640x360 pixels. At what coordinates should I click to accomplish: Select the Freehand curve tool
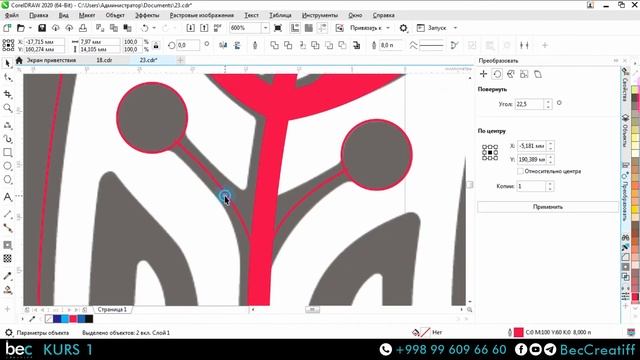[7, 125]
